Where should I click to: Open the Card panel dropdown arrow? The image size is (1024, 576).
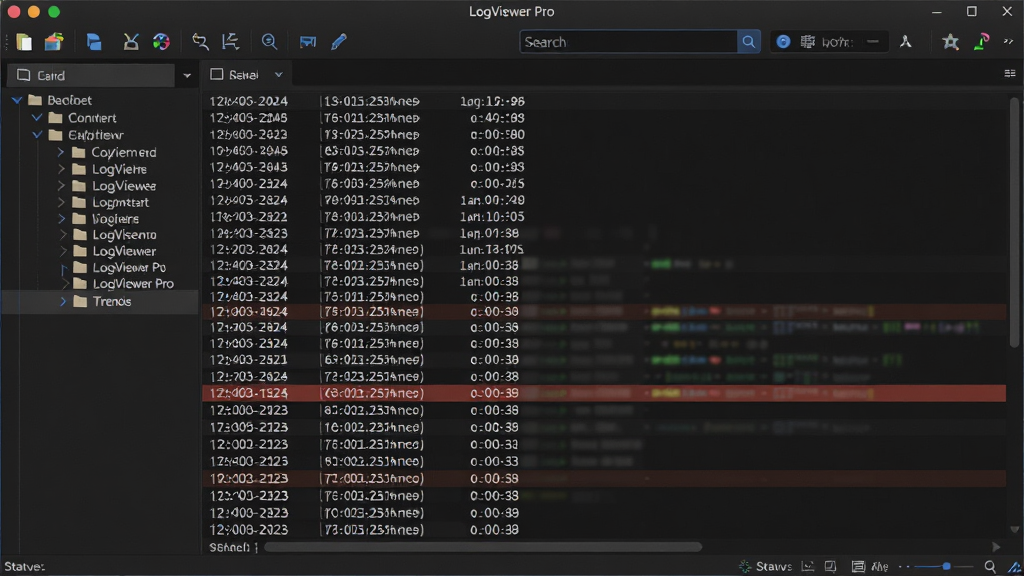[x=187, y=76]
